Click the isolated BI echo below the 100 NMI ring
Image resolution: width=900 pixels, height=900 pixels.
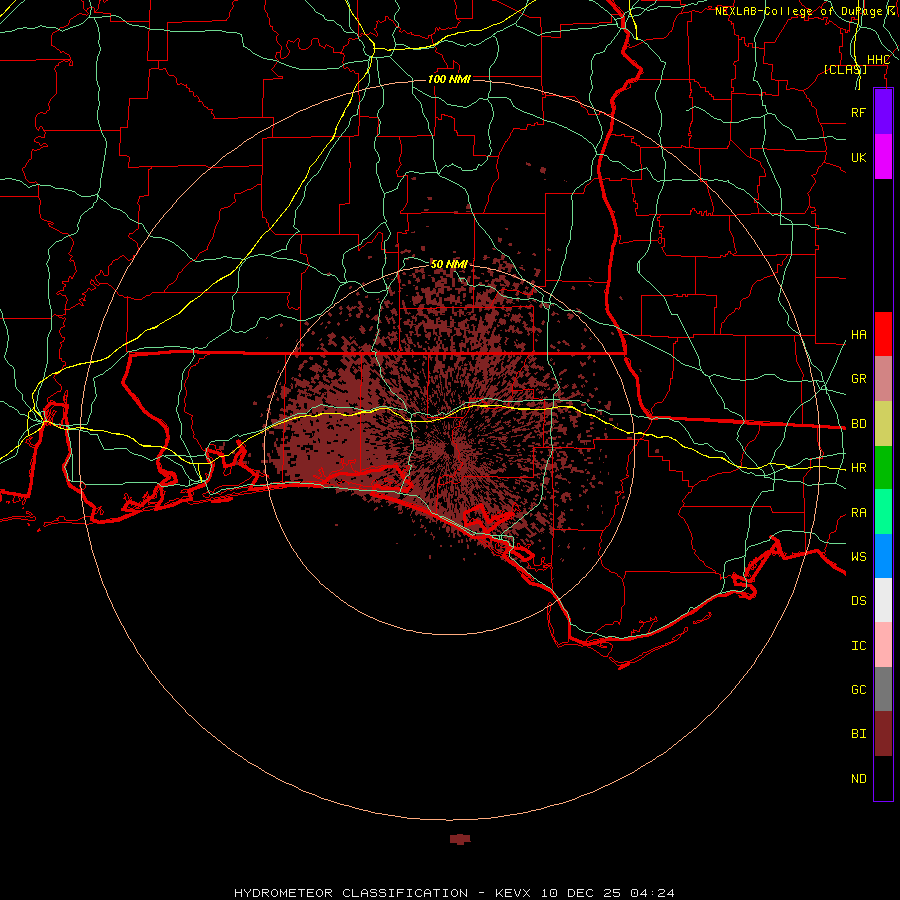pos(460,839)
